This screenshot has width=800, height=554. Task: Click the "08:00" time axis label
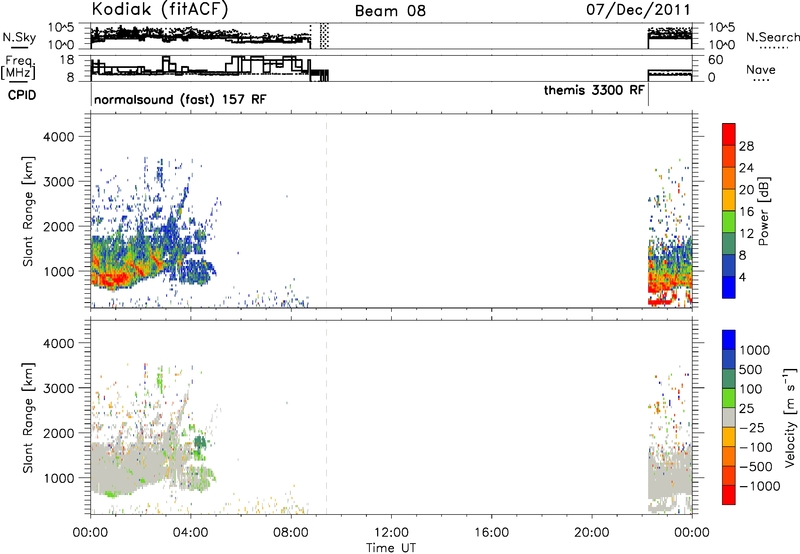291,533
